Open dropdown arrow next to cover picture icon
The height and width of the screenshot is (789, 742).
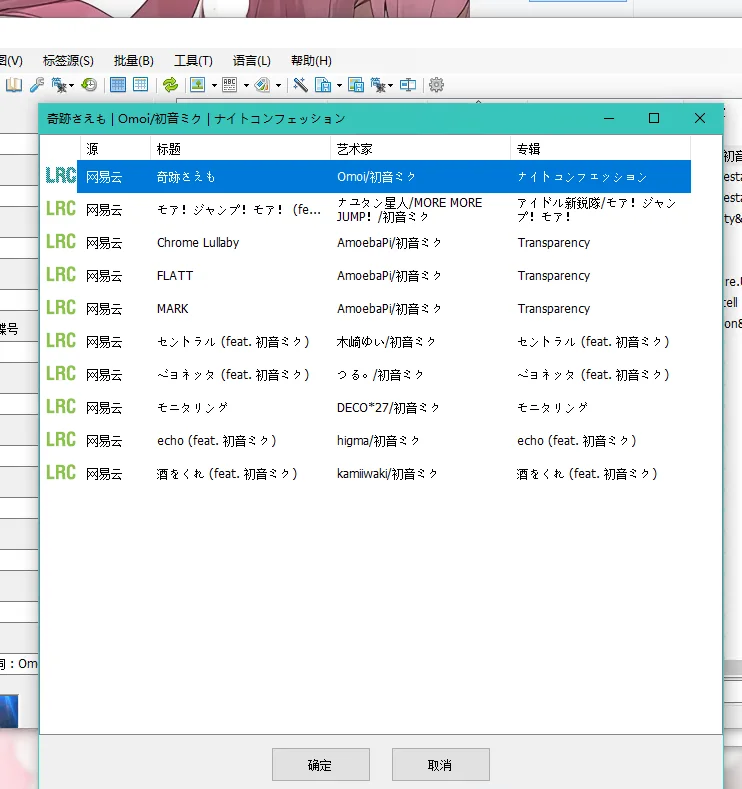pyautogui.click(x=214, y=86)
